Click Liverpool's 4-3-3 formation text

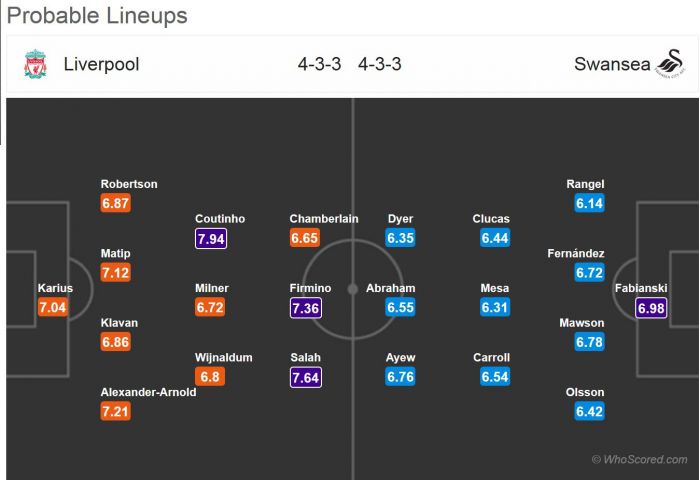(x=319, y=65)
